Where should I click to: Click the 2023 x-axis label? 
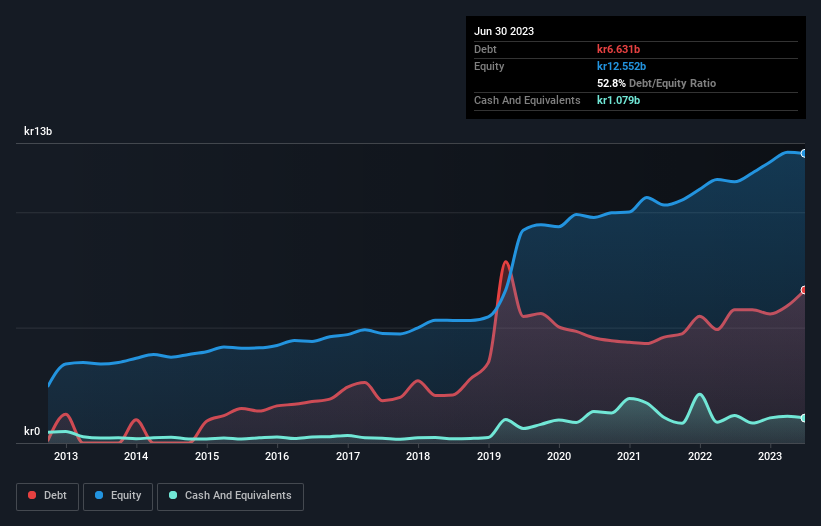[x=770, y=456]
